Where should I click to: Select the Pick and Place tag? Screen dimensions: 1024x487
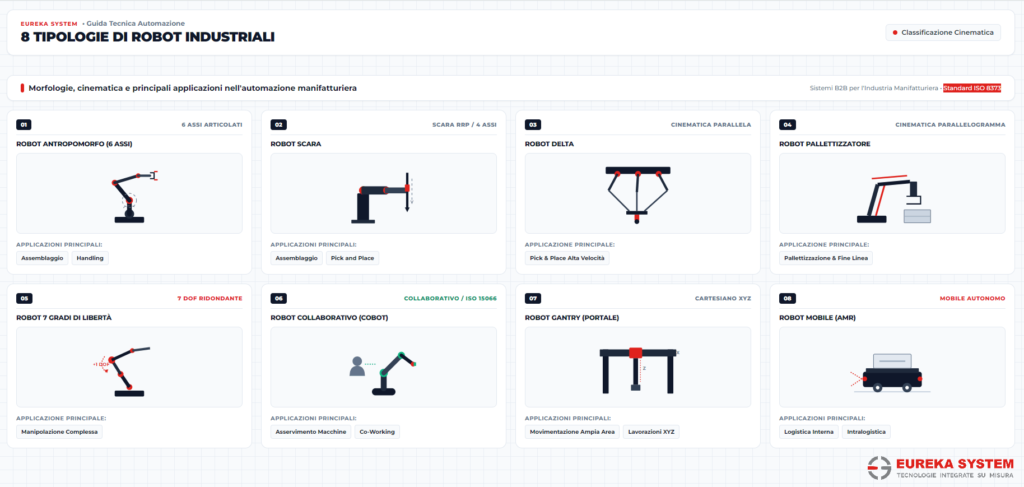point(353,258)
